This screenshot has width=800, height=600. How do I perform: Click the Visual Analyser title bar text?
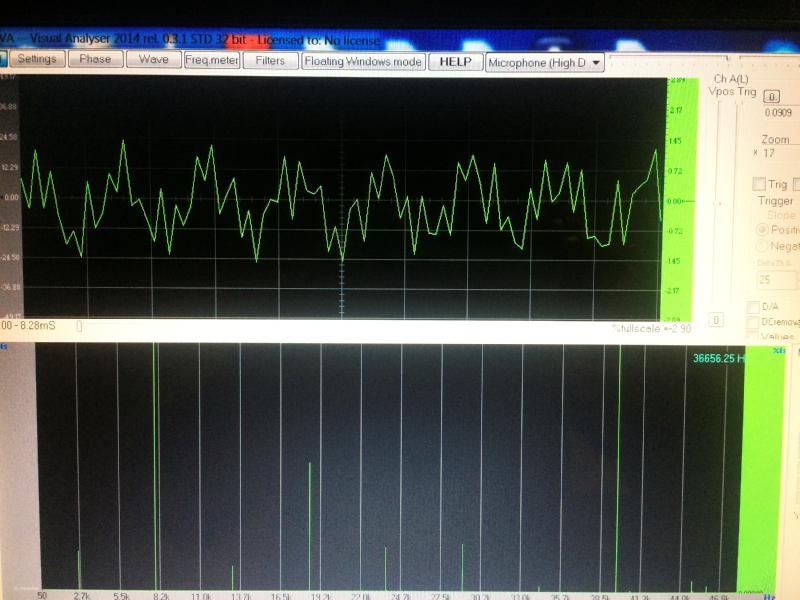(190, 39)
